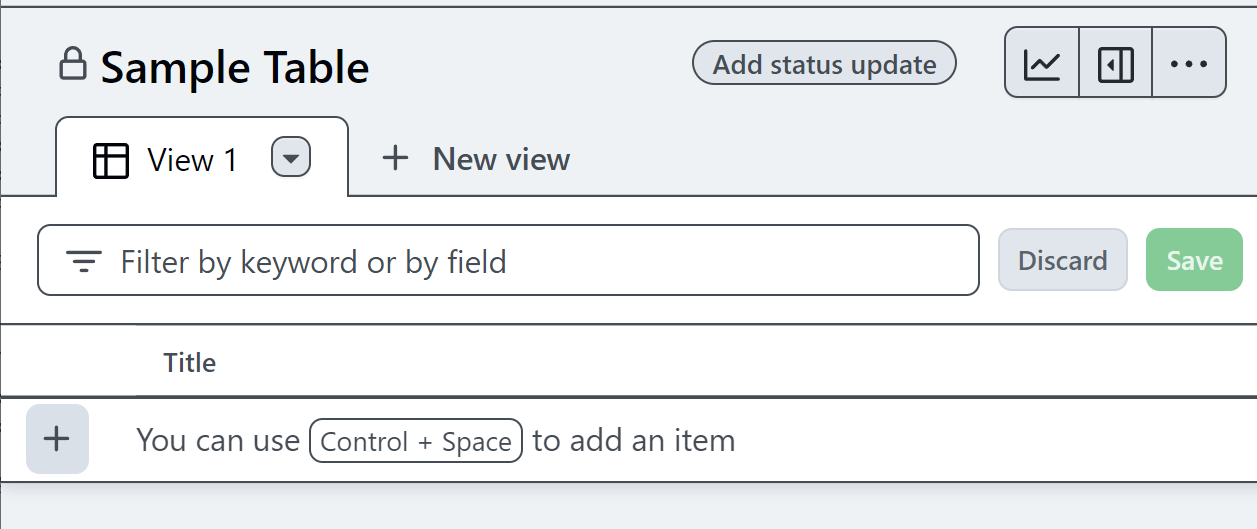The width and height of the screenshot is (1257, 529).
Task: Focus the Filter by keyword or by field input
Action: tap(540, 262)
